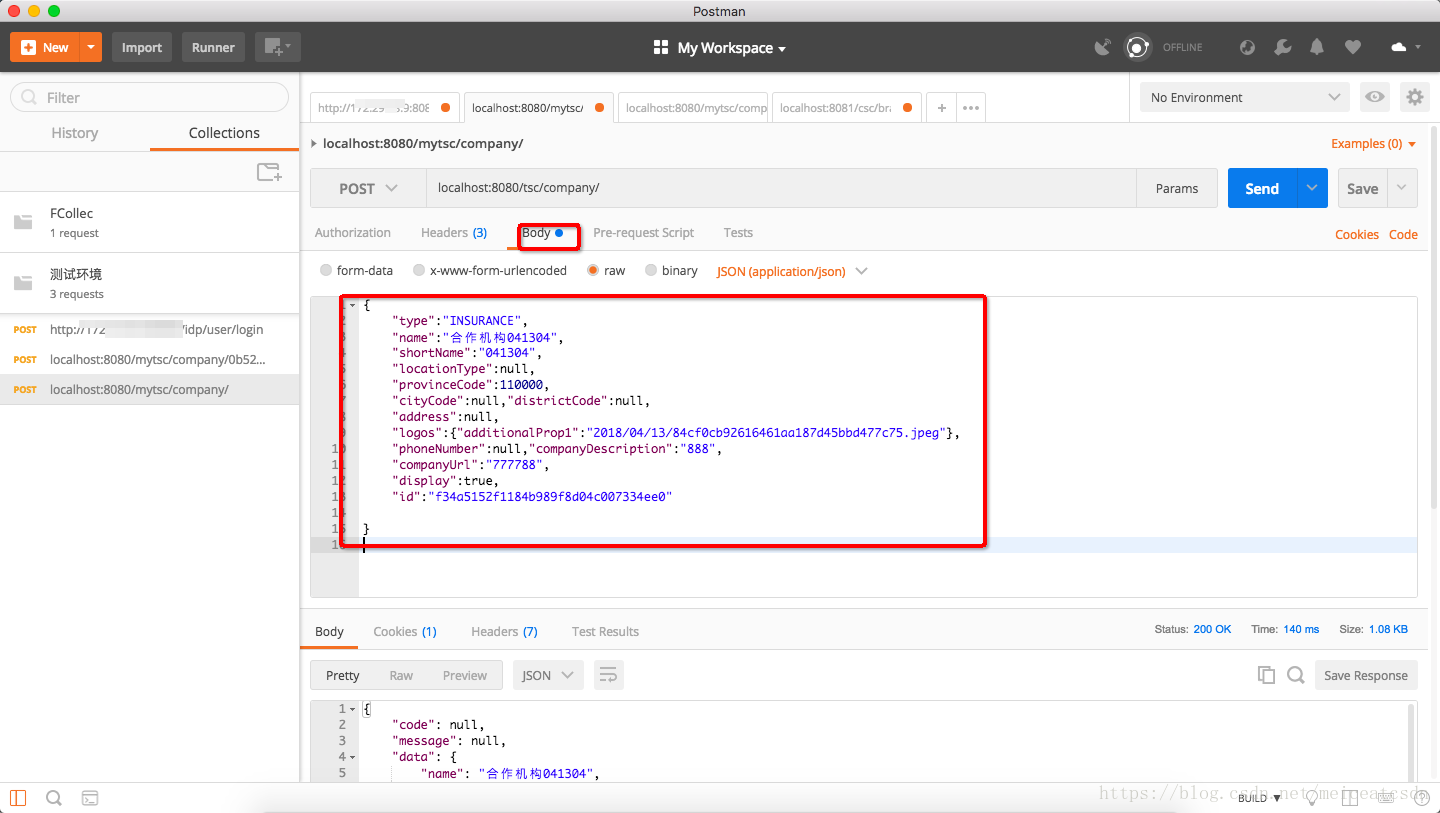
Task: Click the Cookies link
Action: coord(1357,235)
